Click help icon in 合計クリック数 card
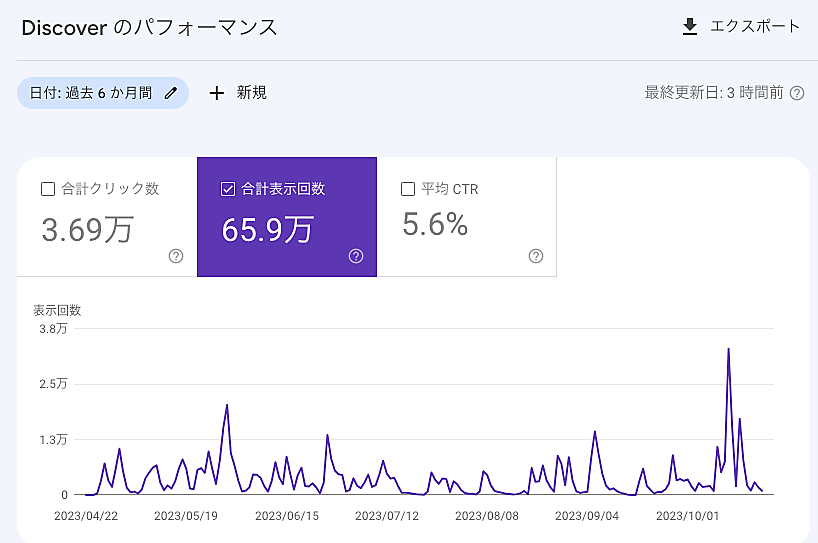The image size is (818, 543). 176,256
